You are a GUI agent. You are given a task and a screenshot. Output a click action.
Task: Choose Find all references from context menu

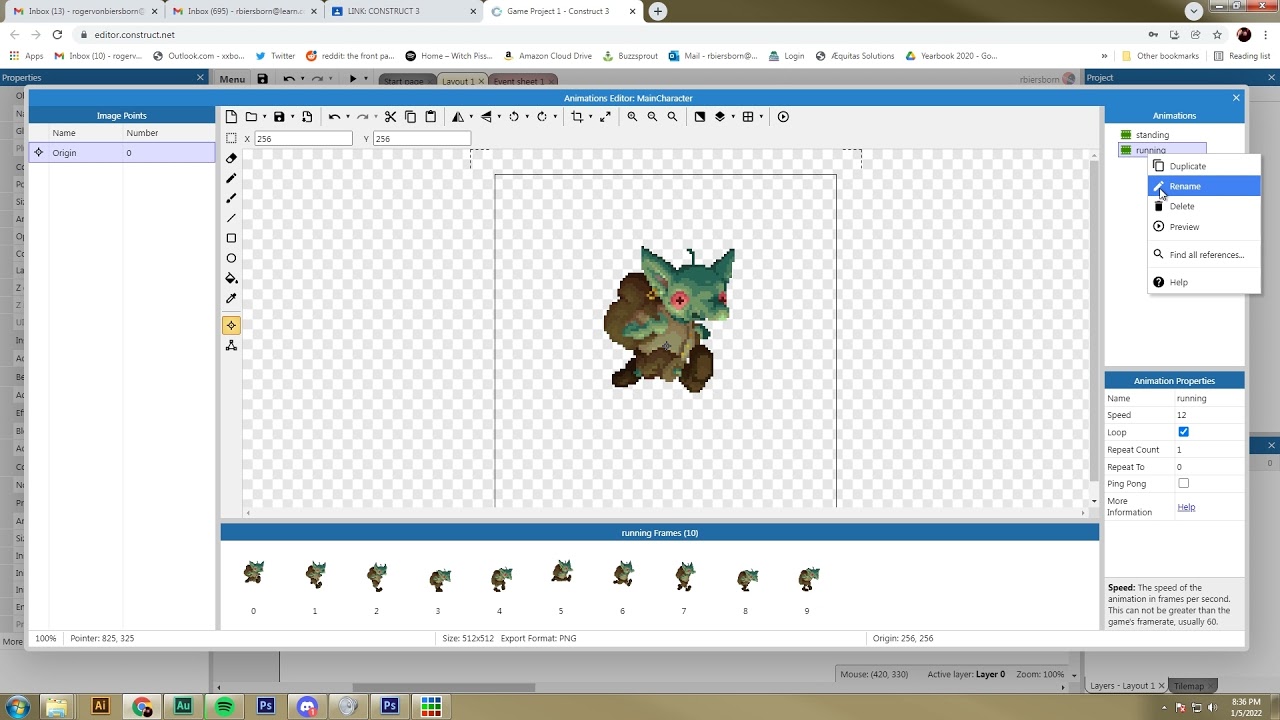(x=1204, y=254)
